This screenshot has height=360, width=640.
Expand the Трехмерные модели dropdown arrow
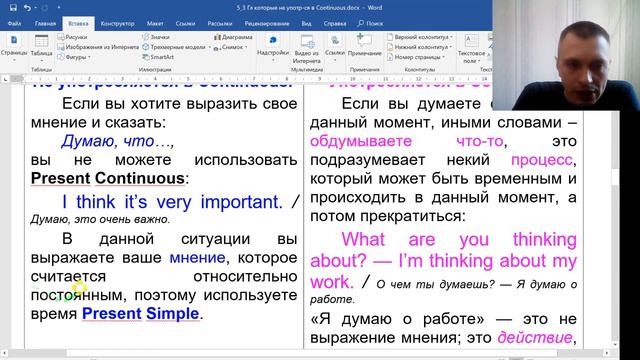point(210,47)
